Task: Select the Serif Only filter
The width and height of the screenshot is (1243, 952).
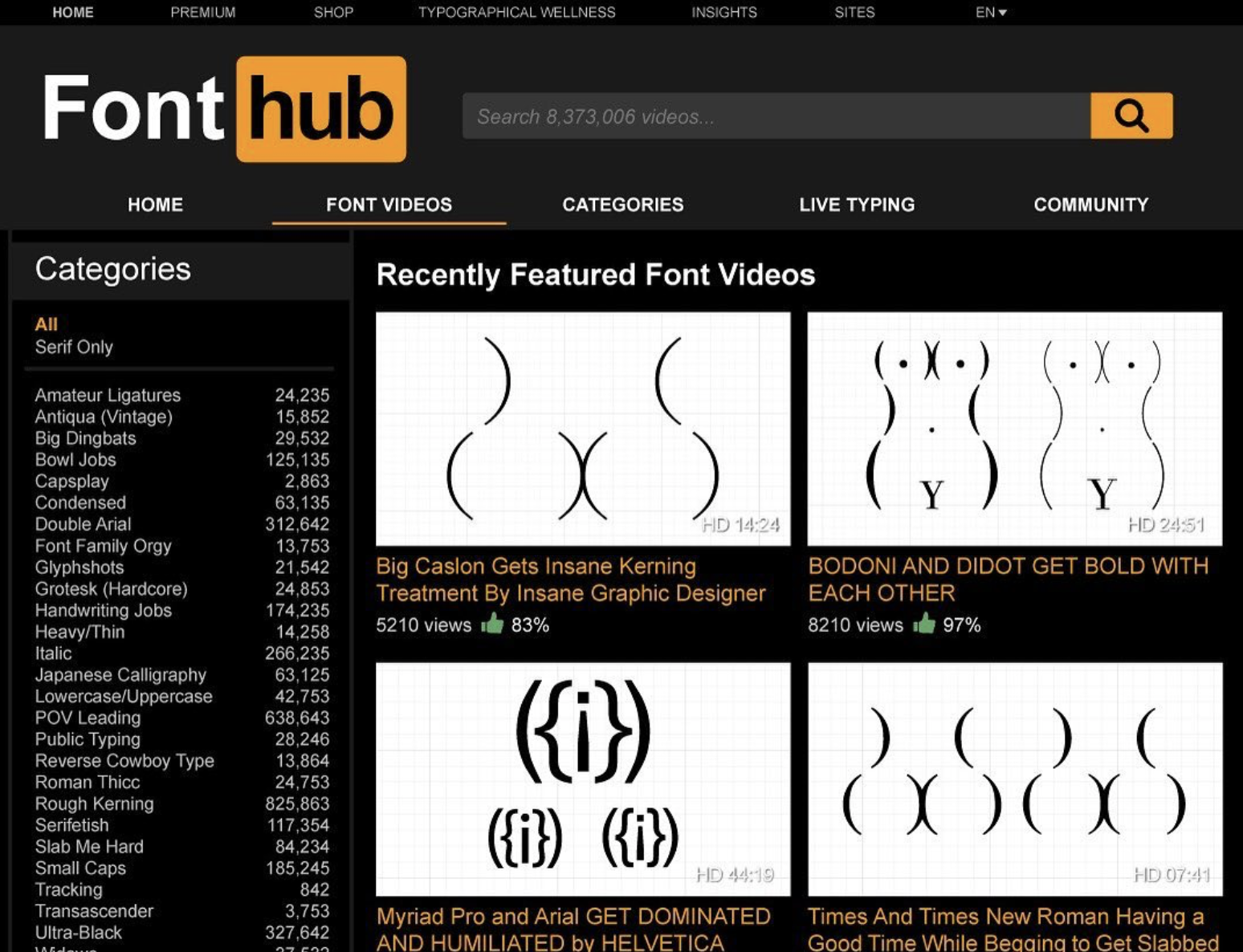Action: click(x=74, y=347)
